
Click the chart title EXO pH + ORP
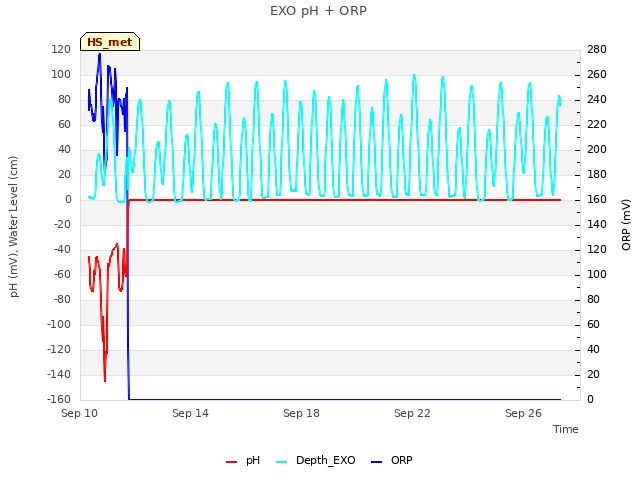318,11
